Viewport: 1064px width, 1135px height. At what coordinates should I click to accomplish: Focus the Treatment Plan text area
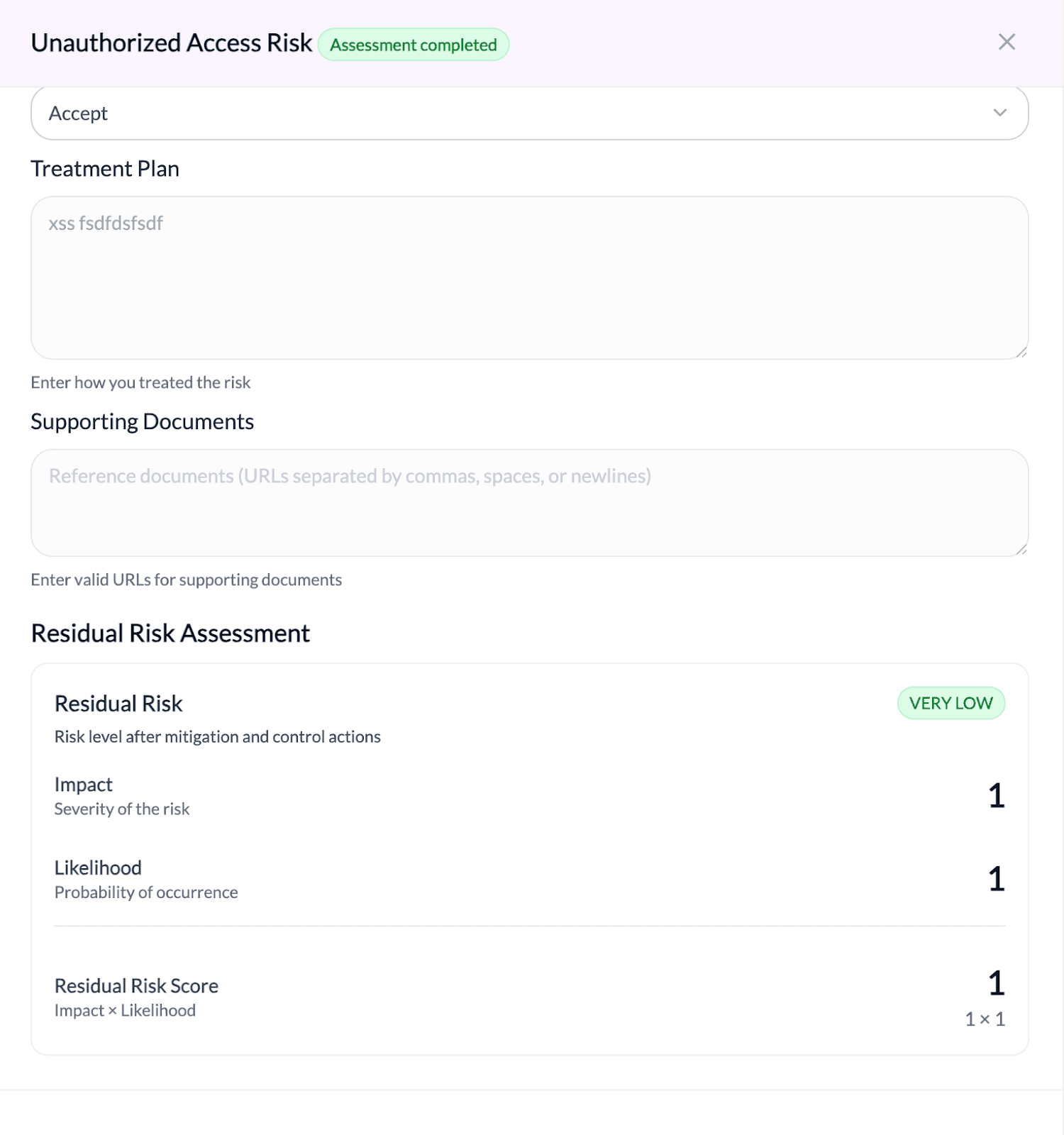(528, 278)
